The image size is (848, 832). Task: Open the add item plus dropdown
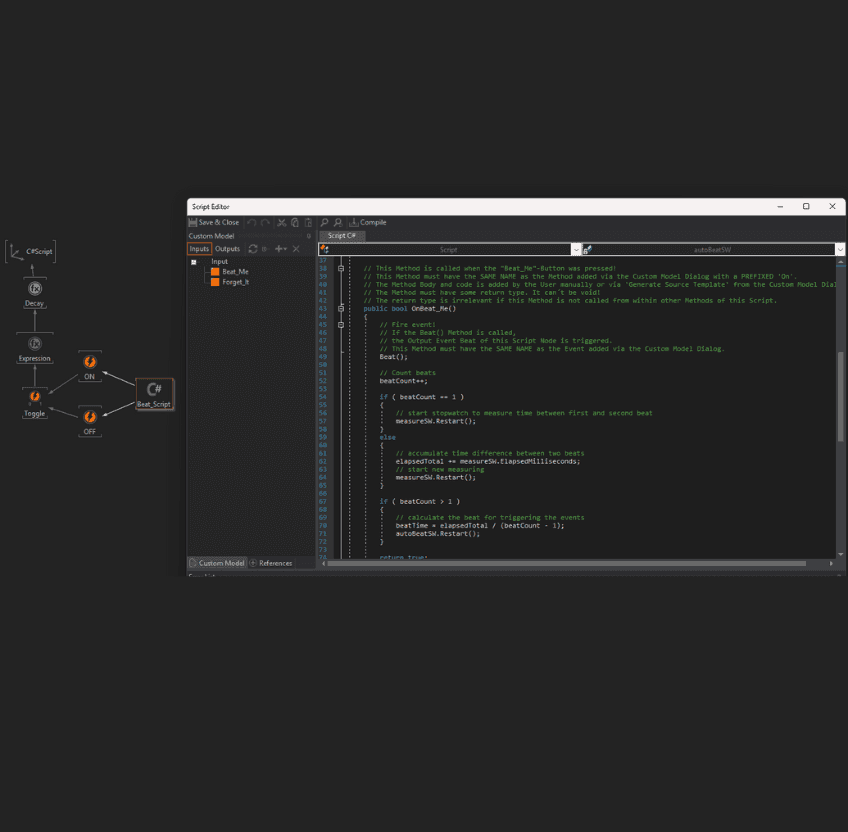point(280,249)
